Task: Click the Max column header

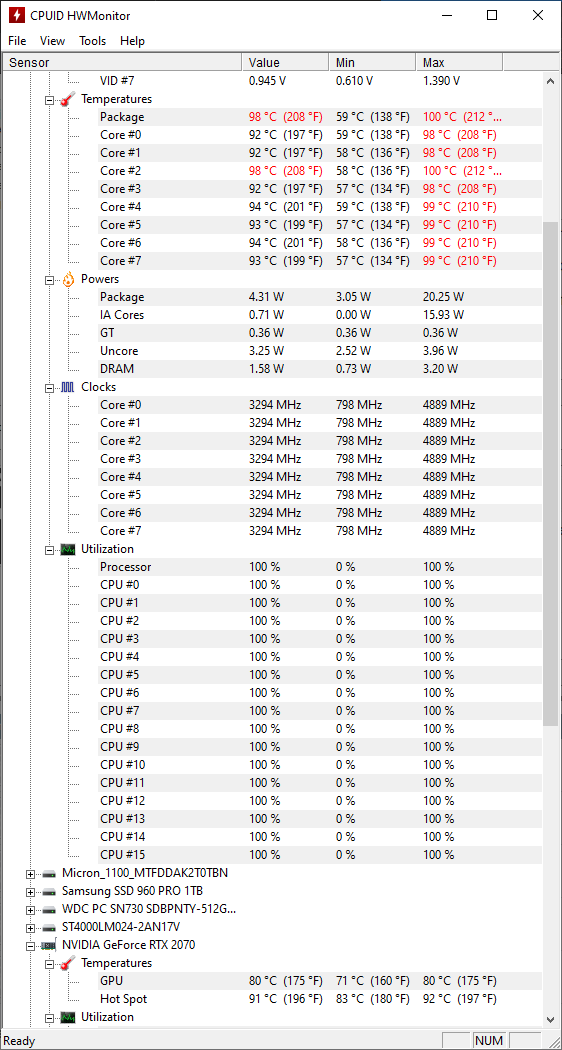Action: [x=460, y=63]
